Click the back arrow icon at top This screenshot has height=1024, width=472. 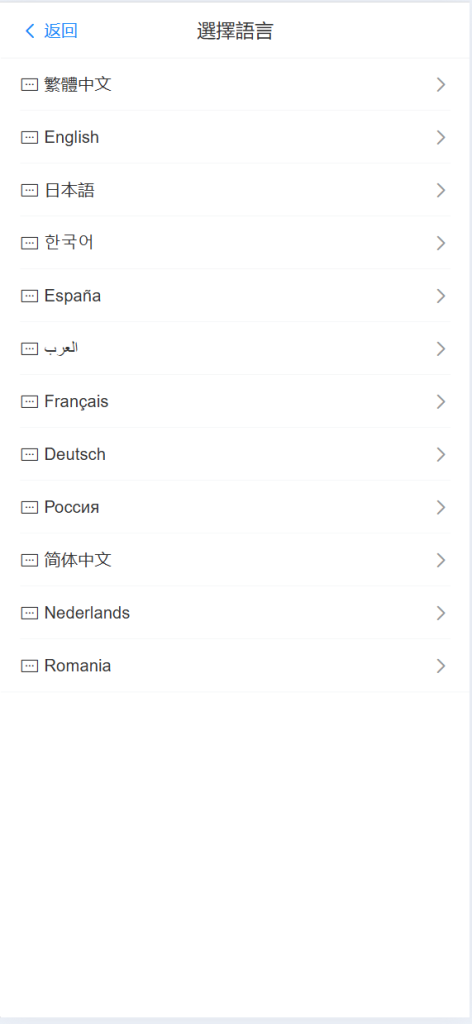pos(29,31)
